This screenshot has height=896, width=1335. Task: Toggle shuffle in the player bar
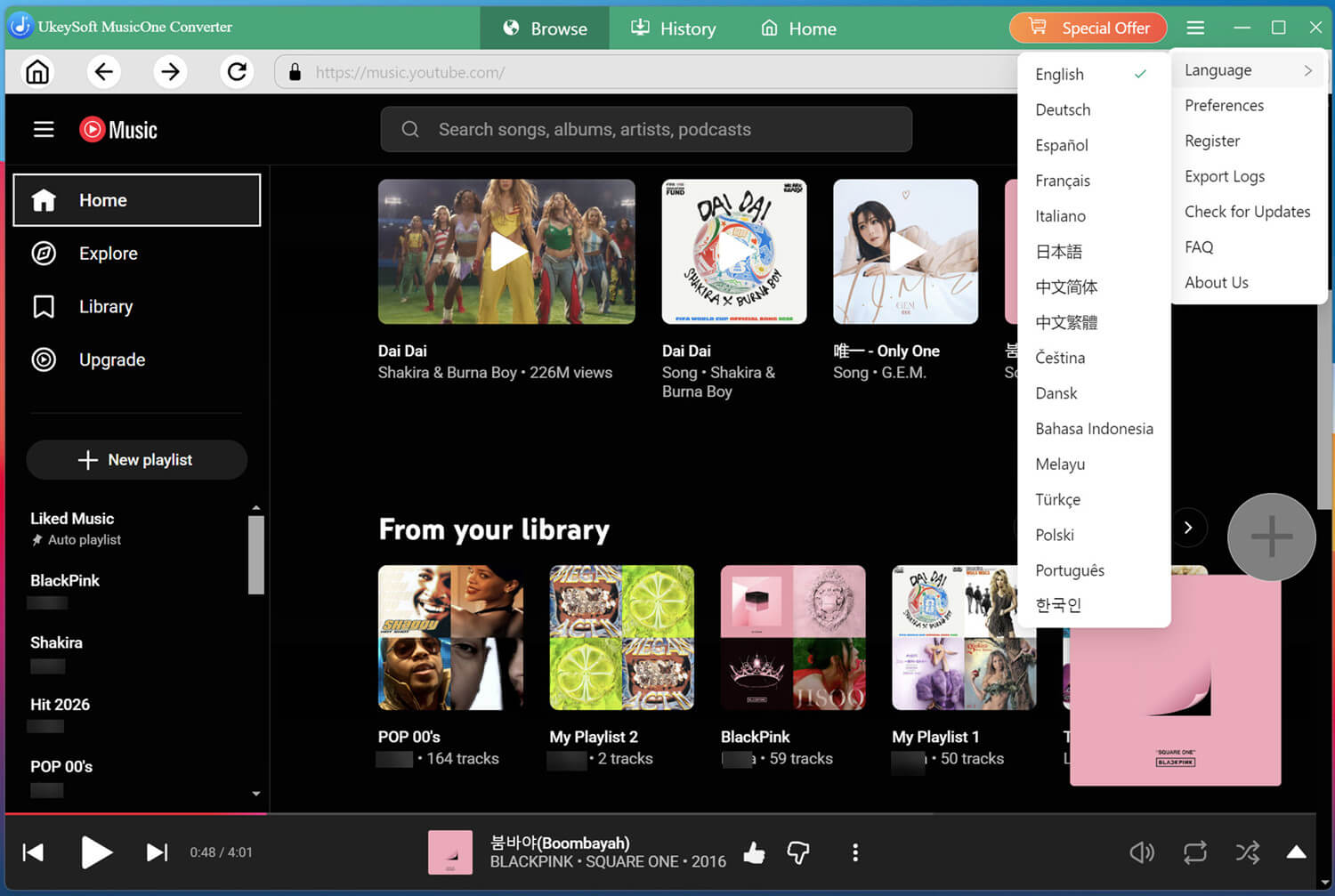tap(1248, 852)
